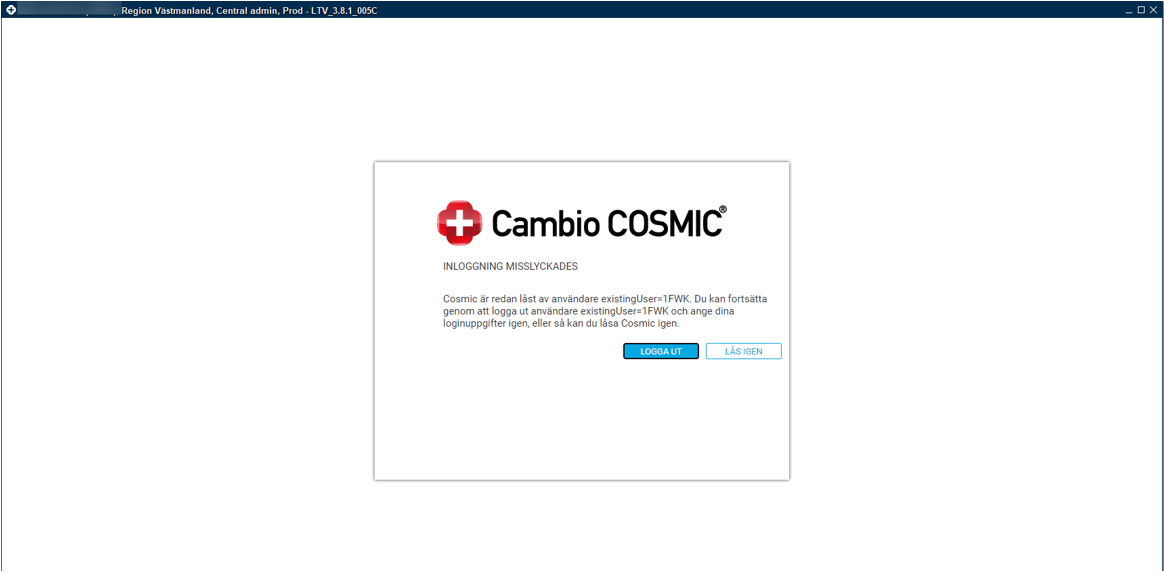Screen dimensions: 1164x574
Task: Lock Cosmic again with LÅS IGEN
Action: (743, 351)
